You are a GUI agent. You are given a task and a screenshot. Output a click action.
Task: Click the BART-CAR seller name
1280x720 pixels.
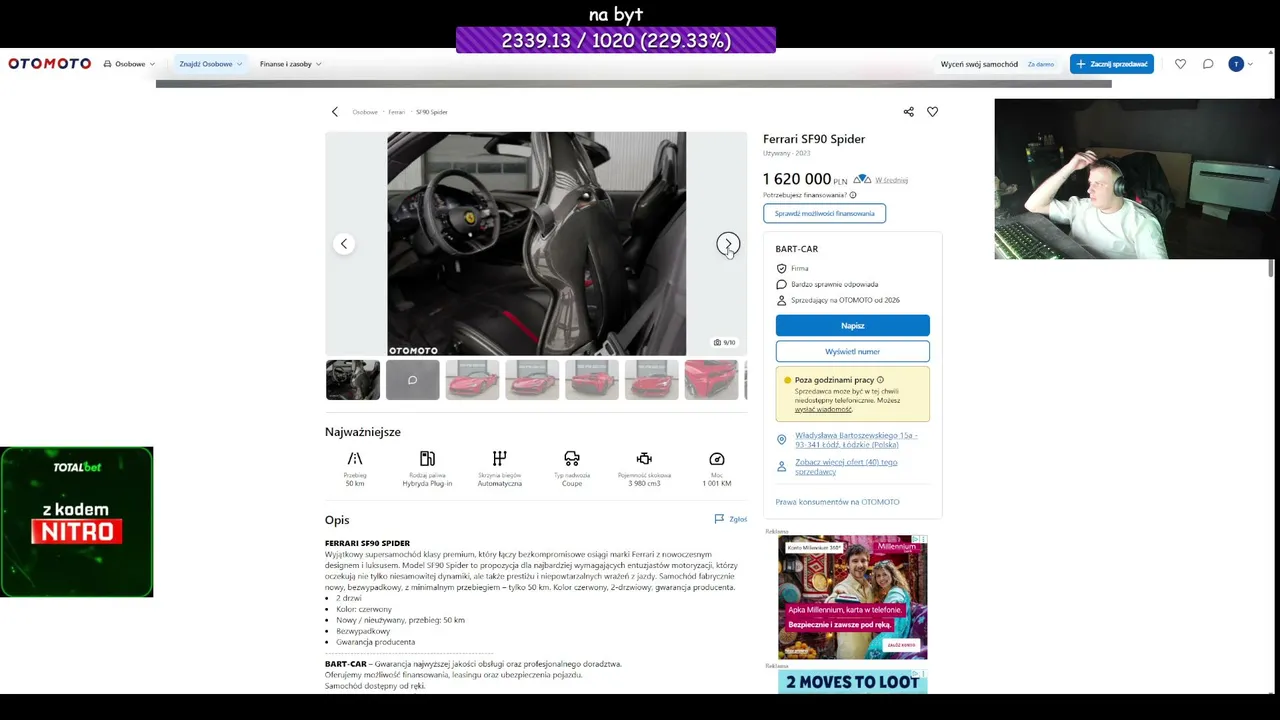click(x=797, y=249)
